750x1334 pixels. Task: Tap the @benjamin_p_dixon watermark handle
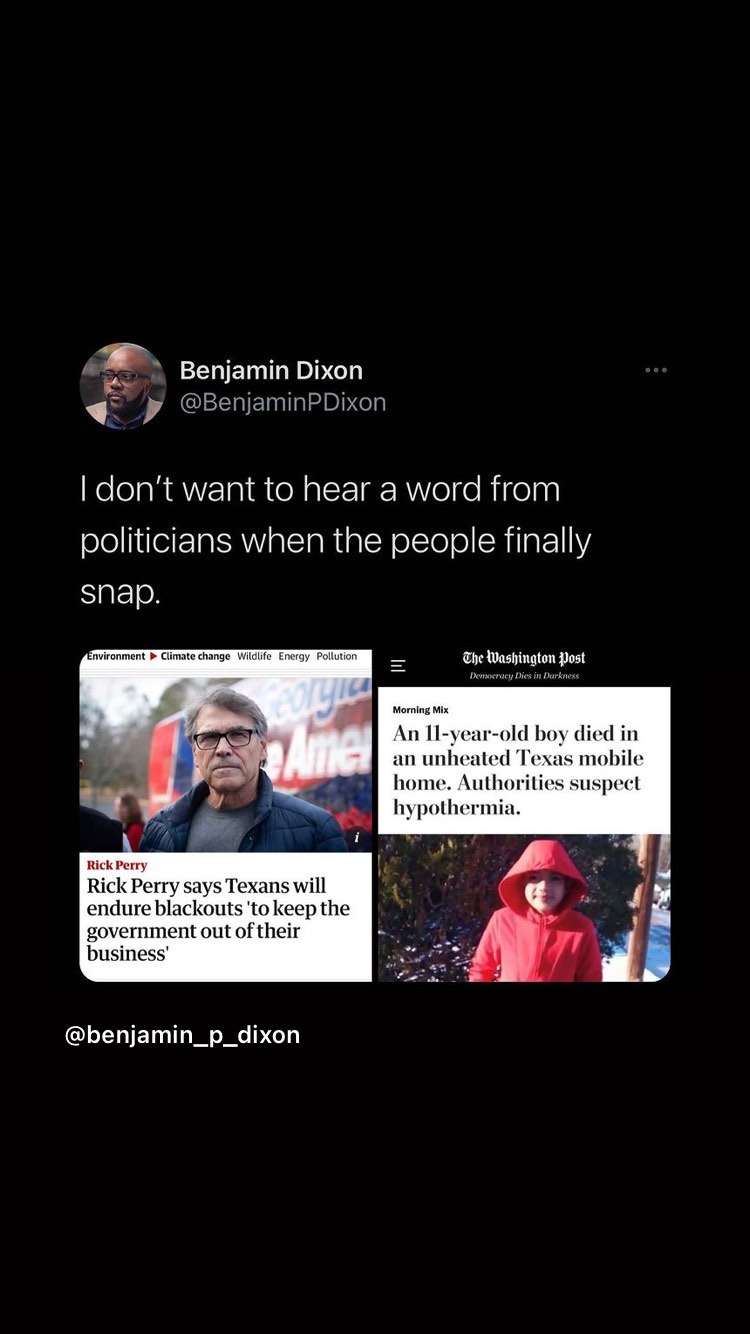tap(182, 1035)
